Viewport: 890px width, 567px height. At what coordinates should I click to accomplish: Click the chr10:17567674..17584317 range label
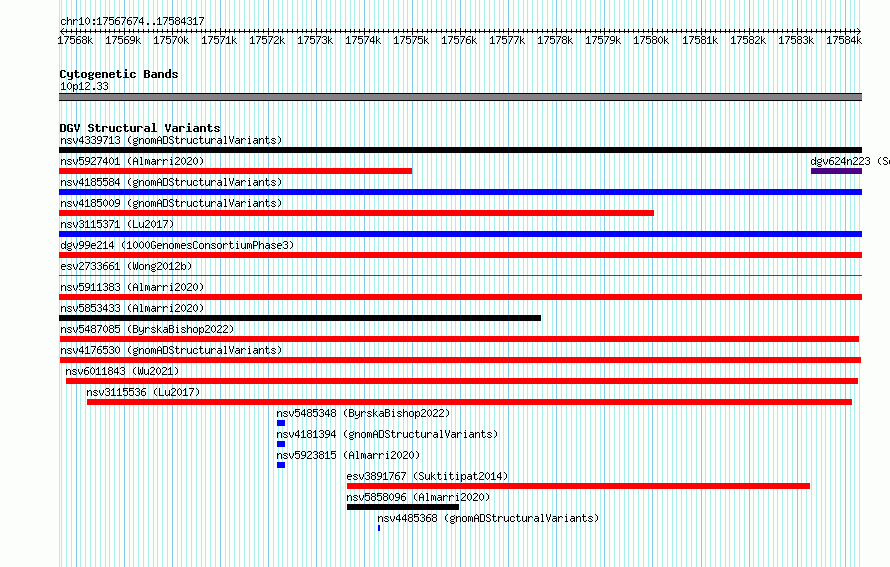coord(132,21)
